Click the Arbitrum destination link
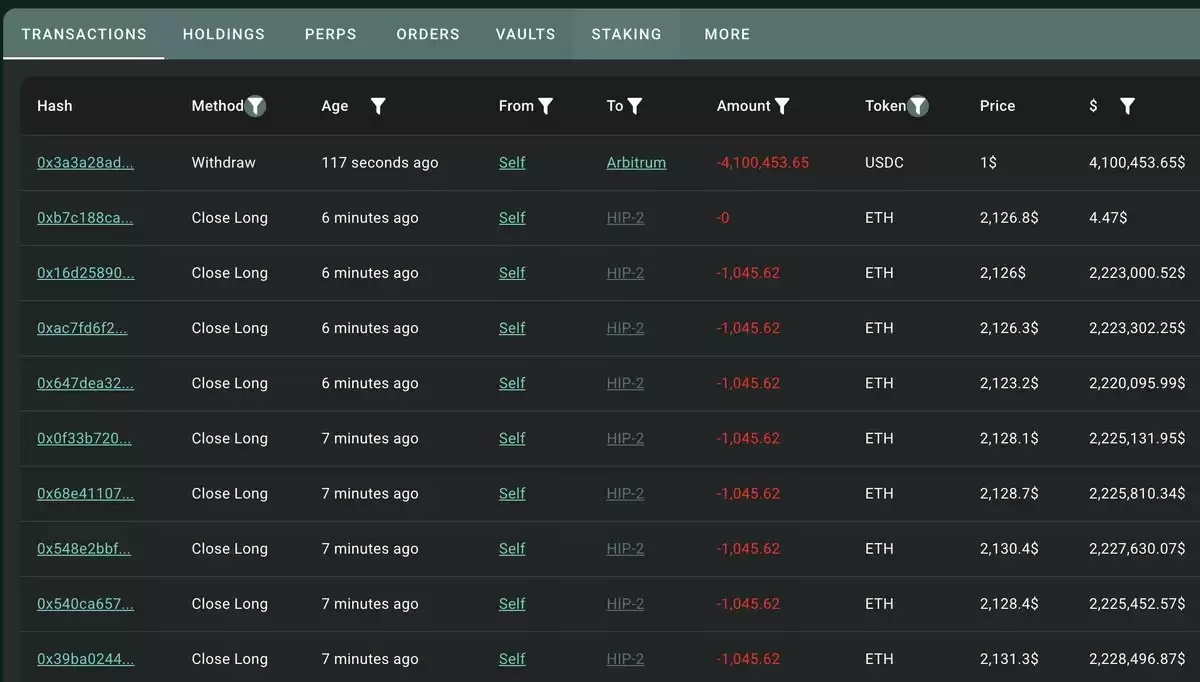Image resolution: width=1200 pixels, height=682 pixels. coord(636,163)
